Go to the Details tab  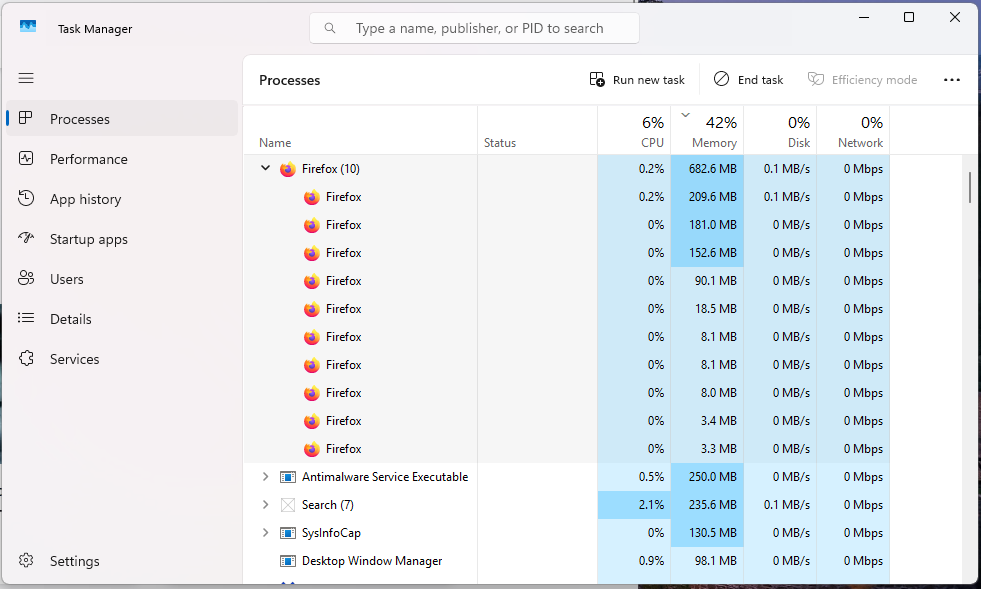click(x=122, y=319)
